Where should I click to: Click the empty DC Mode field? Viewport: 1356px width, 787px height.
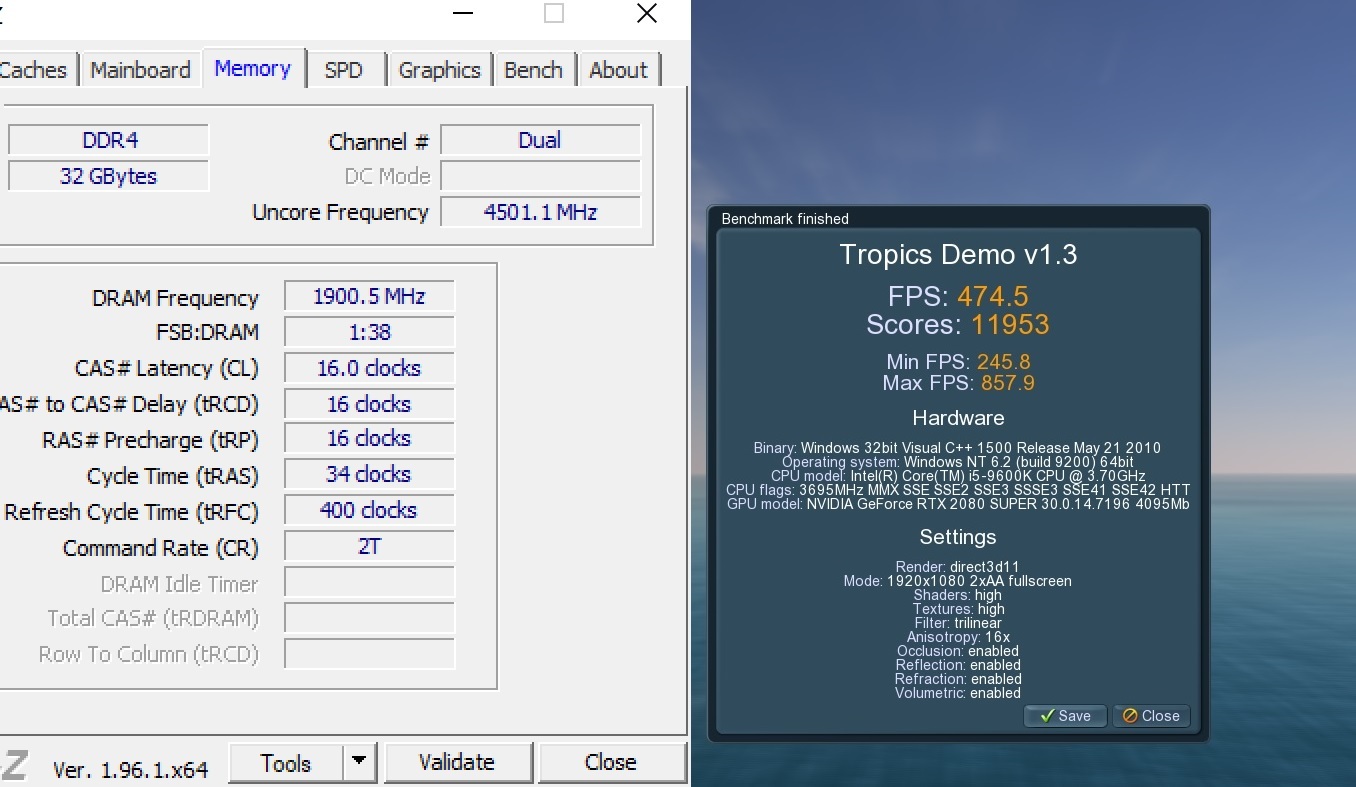540,176
